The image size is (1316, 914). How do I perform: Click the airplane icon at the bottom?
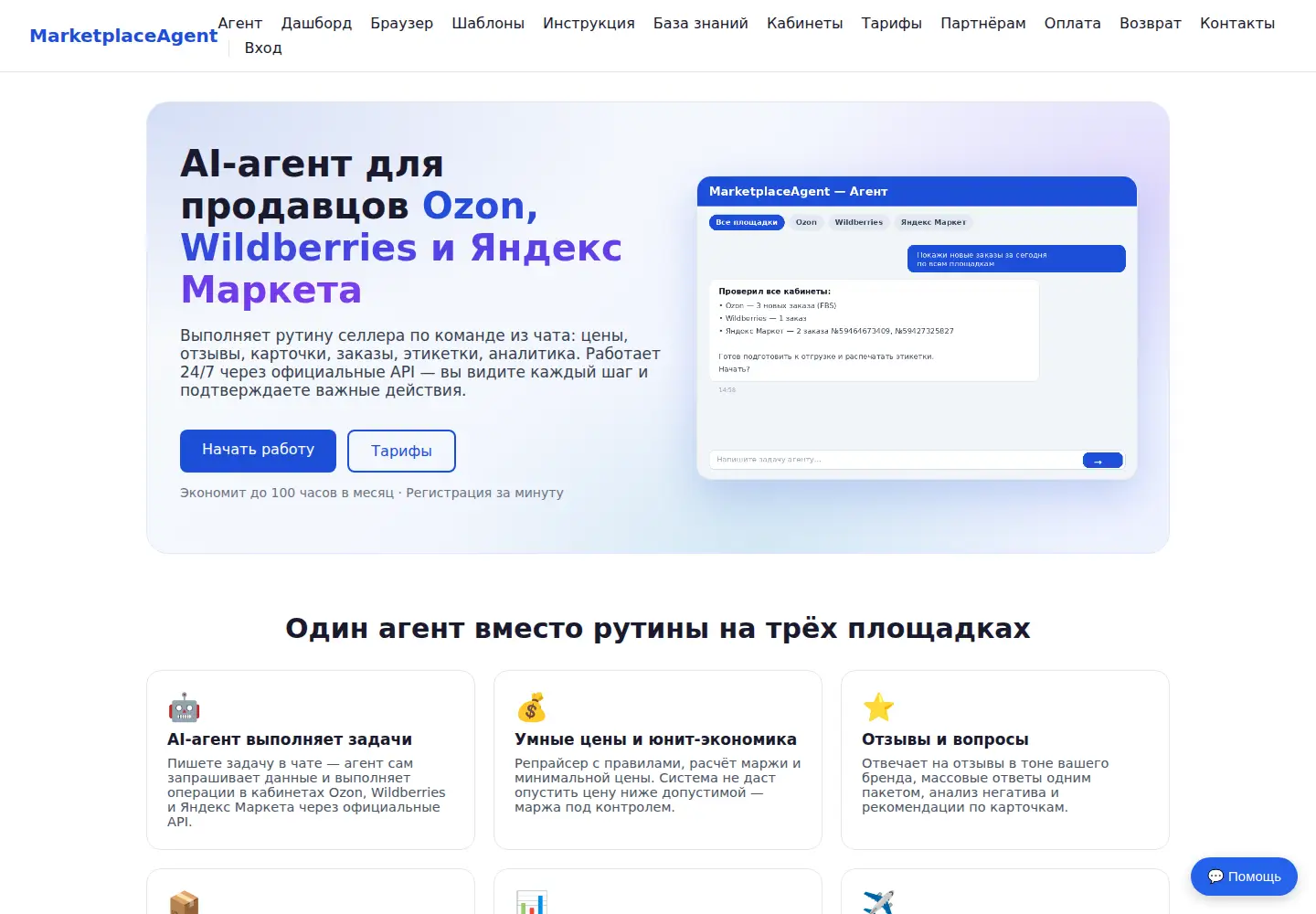tap(878, 903)
